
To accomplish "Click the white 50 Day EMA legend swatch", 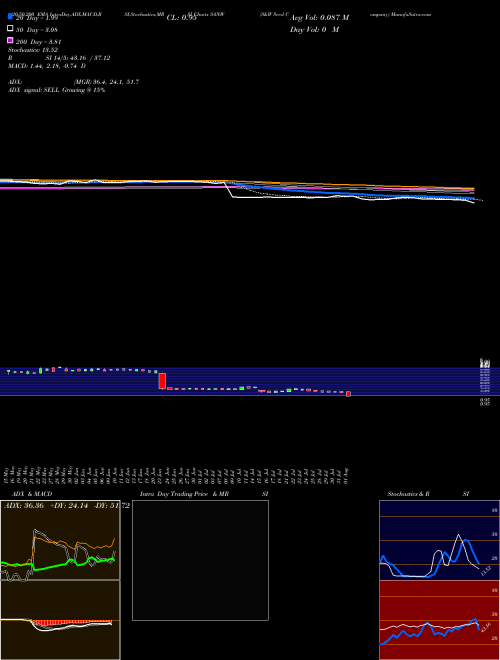I will 10,29.
